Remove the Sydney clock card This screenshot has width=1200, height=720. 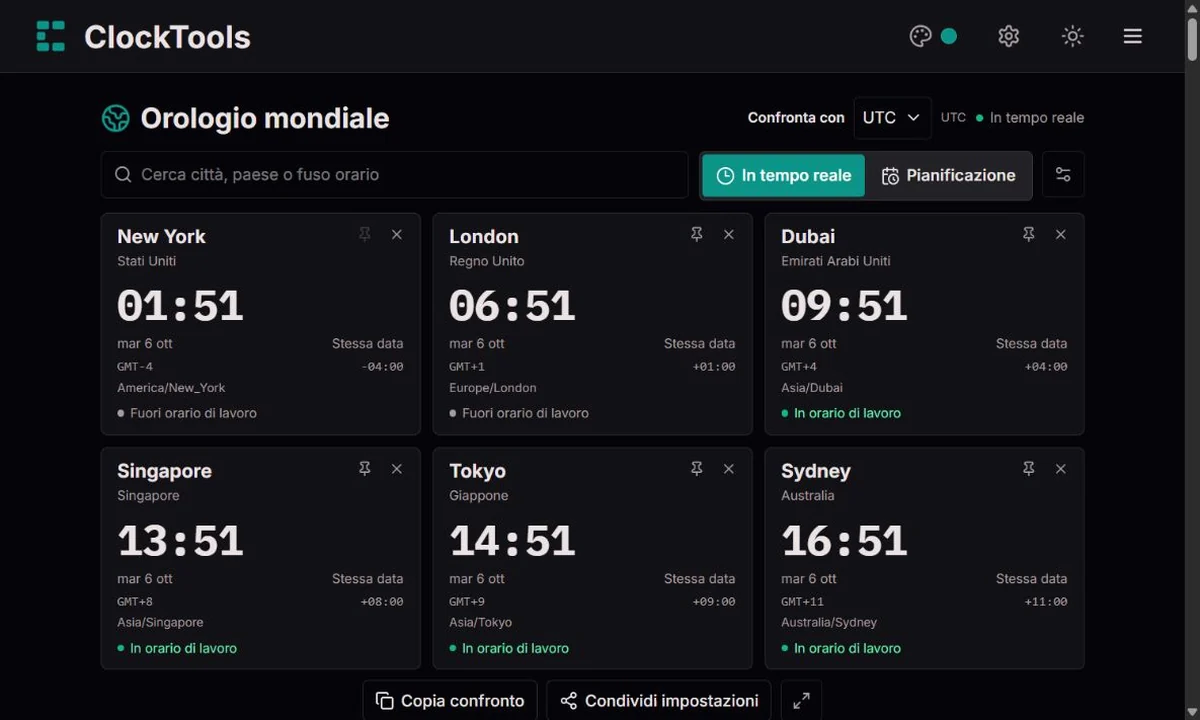[1061, 469]
